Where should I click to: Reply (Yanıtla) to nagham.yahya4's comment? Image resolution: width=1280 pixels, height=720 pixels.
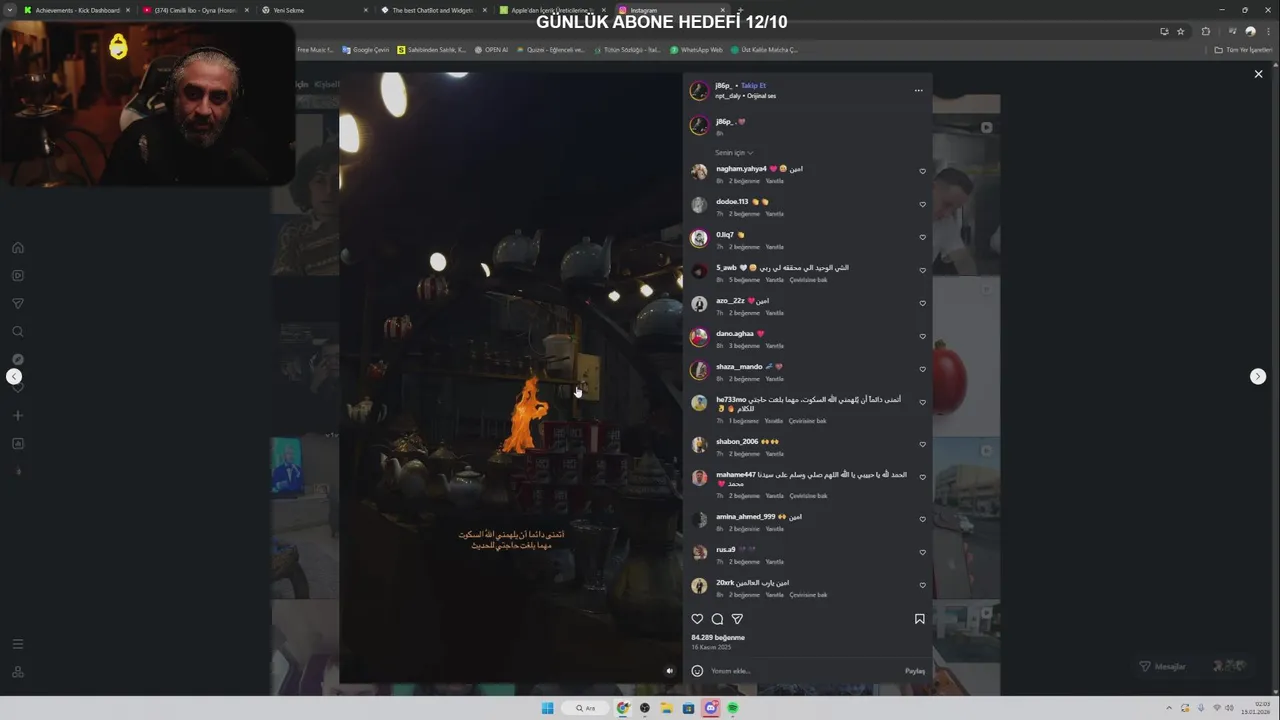pyautogui.click(x=774, y=181)
